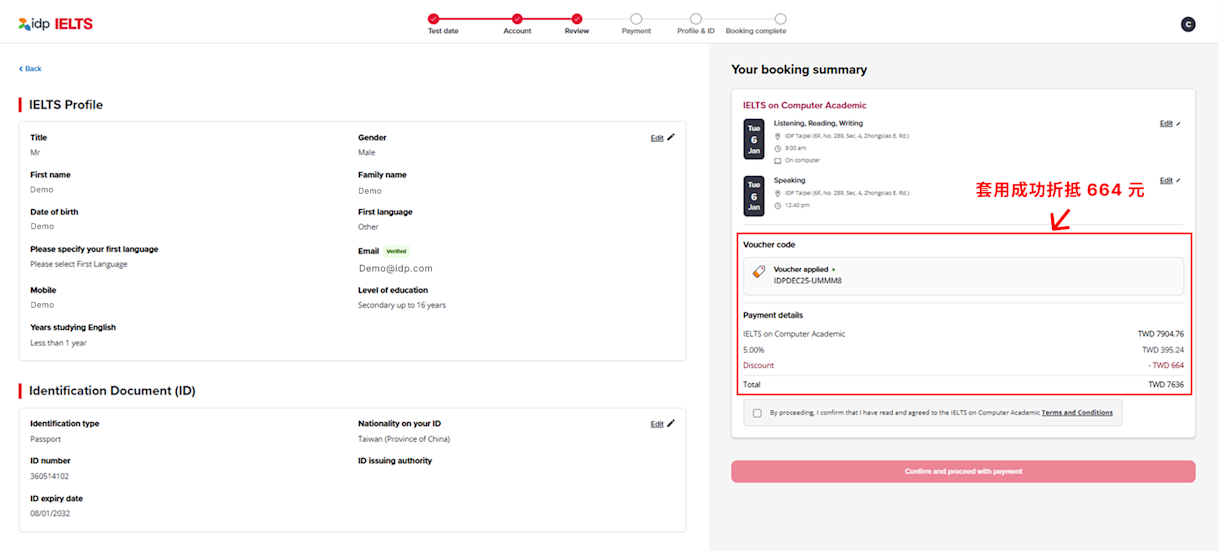Click the applied voucher code IDPDEC25-UMMM8
1220x552 pixels.
(x=808, y=281)
